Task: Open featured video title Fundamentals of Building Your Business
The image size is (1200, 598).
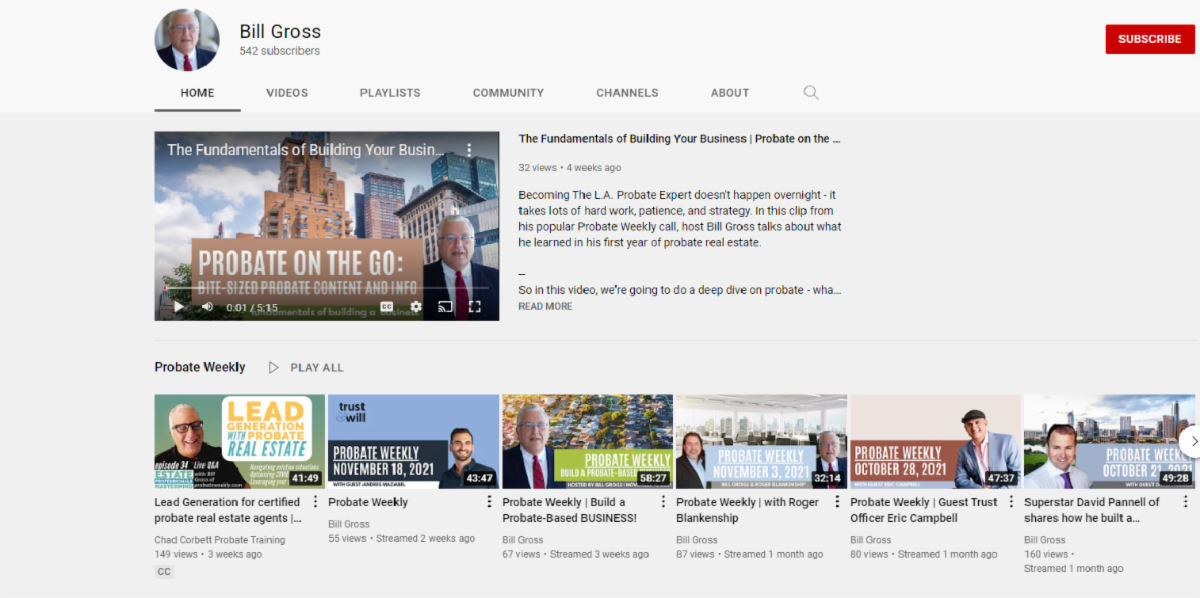Action: (x=679, y=139)
